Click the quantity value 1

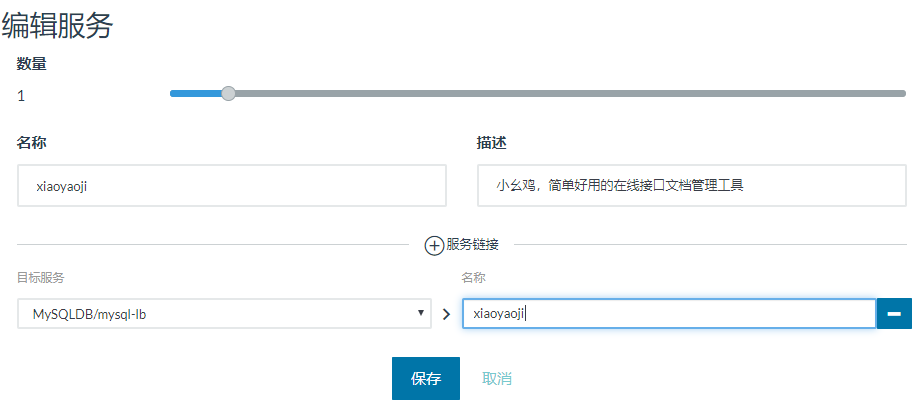(21, 96)
